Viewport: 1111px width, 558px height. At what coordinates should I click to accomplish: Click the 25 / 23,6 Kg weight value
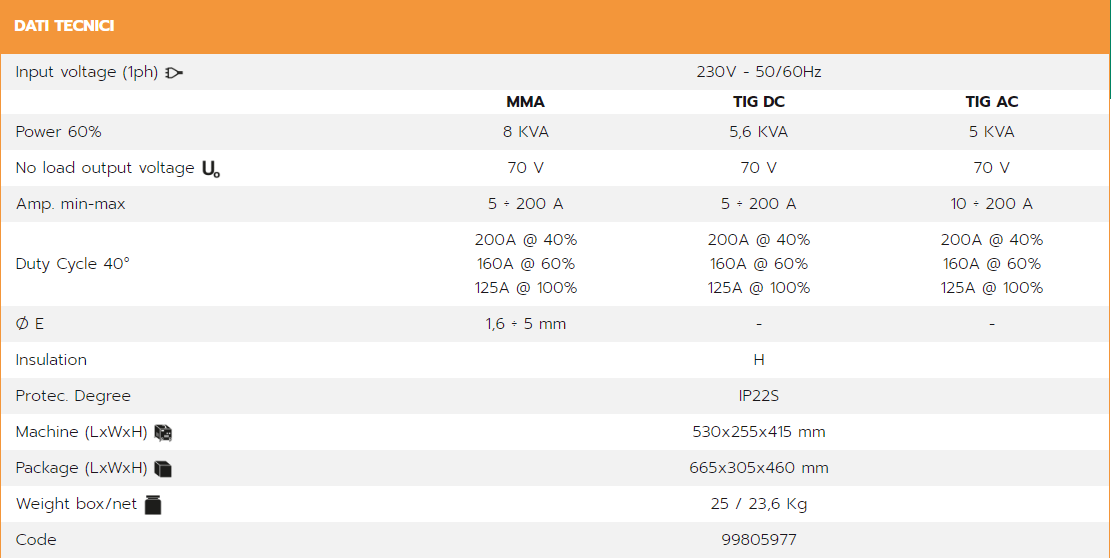pyautogui.click(x=759, y=505)
